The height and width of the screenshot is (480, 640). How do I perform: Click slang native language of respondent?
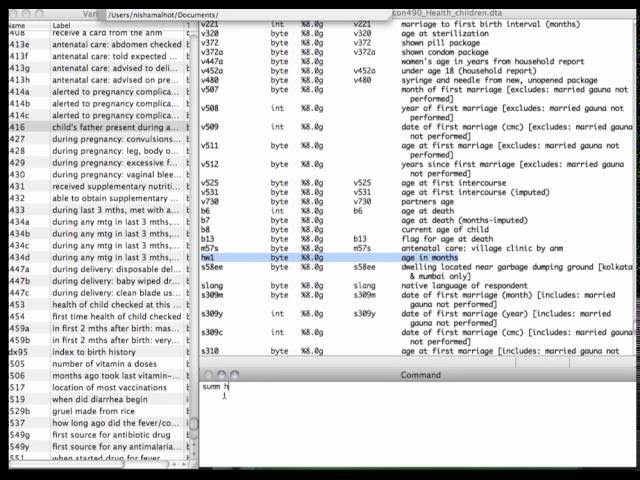(x=364, y=286)
